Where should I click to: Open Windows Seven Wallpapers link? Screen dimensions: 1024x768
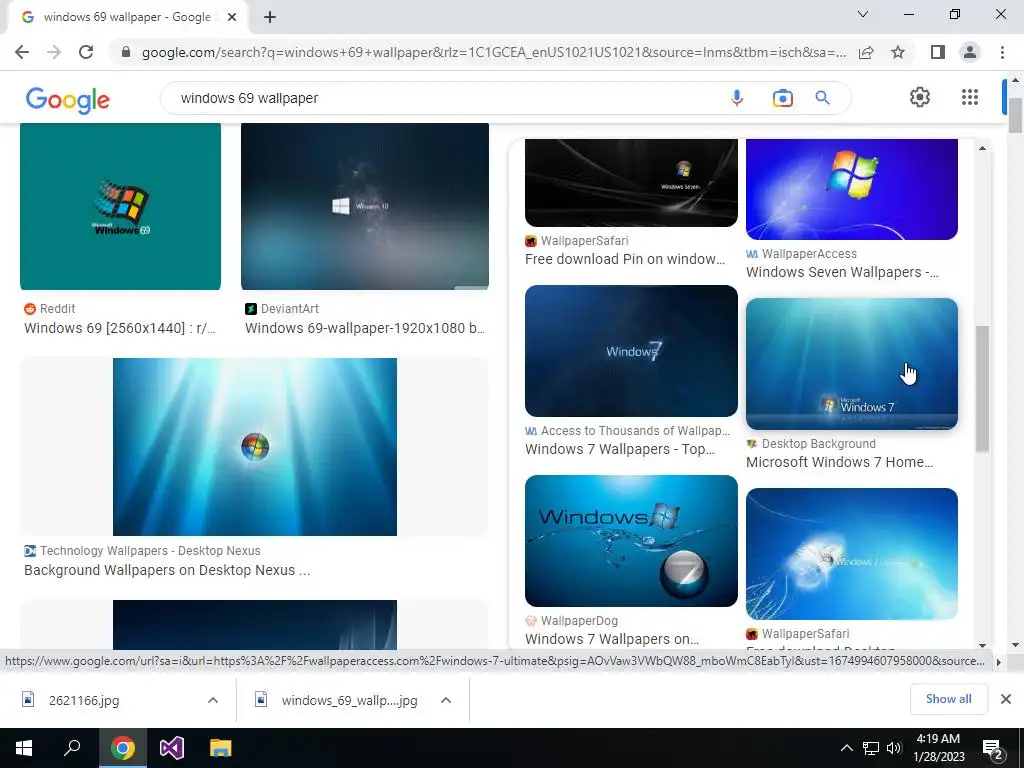point(842,272)
